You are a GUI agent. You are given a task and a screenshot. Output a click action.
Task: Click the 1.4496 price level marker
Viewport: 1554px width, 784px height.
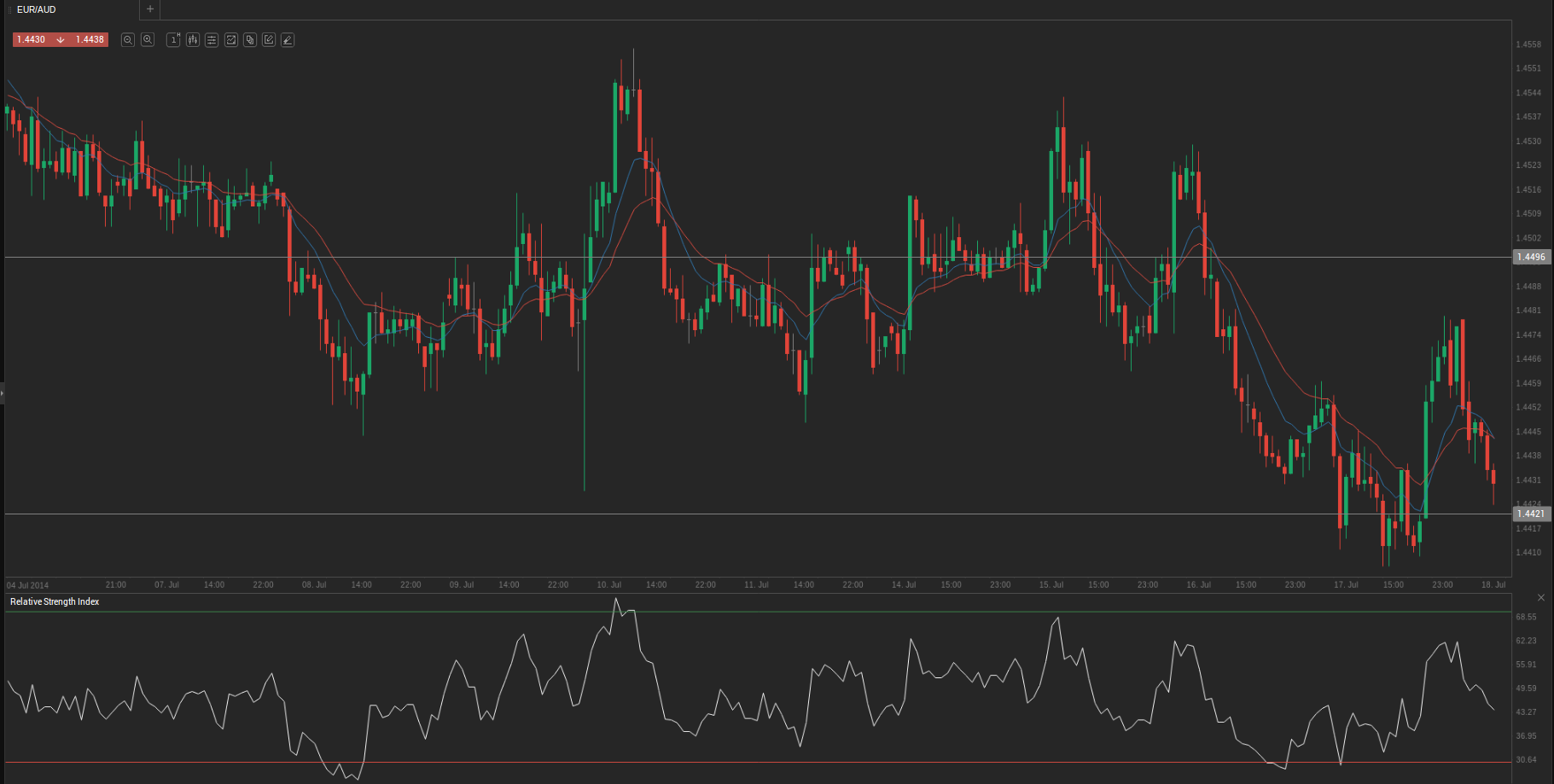click(1531, 257)
